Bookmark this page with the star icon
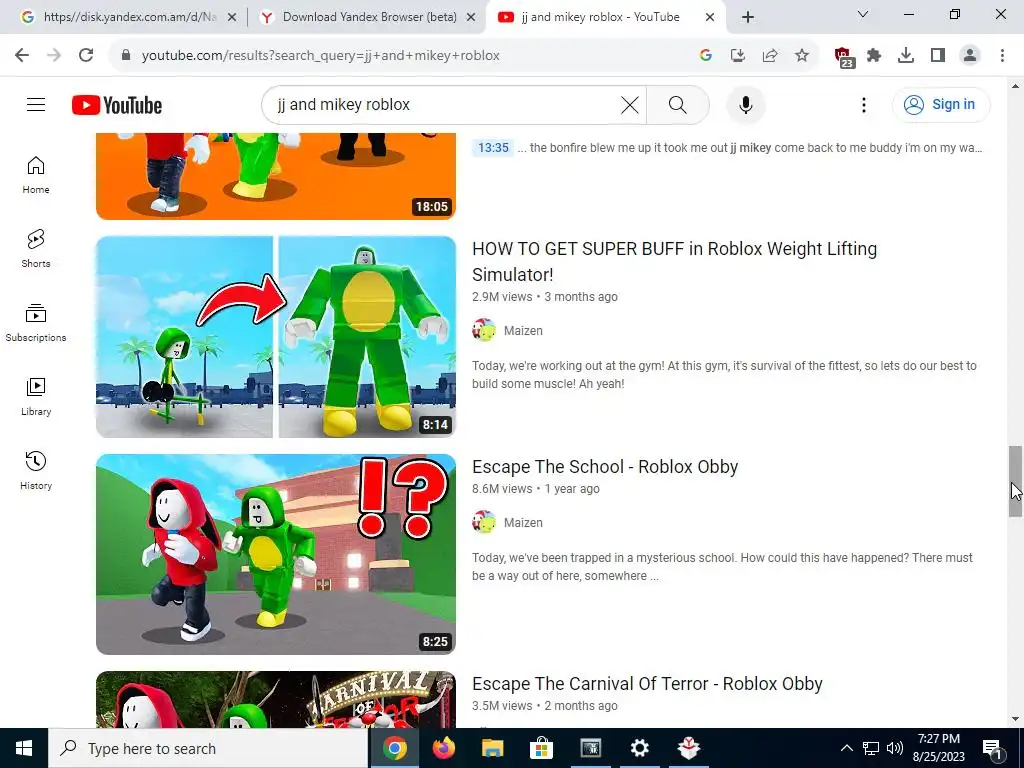The height and width of the screenshot is (768, 1024). tap(802, 56)
